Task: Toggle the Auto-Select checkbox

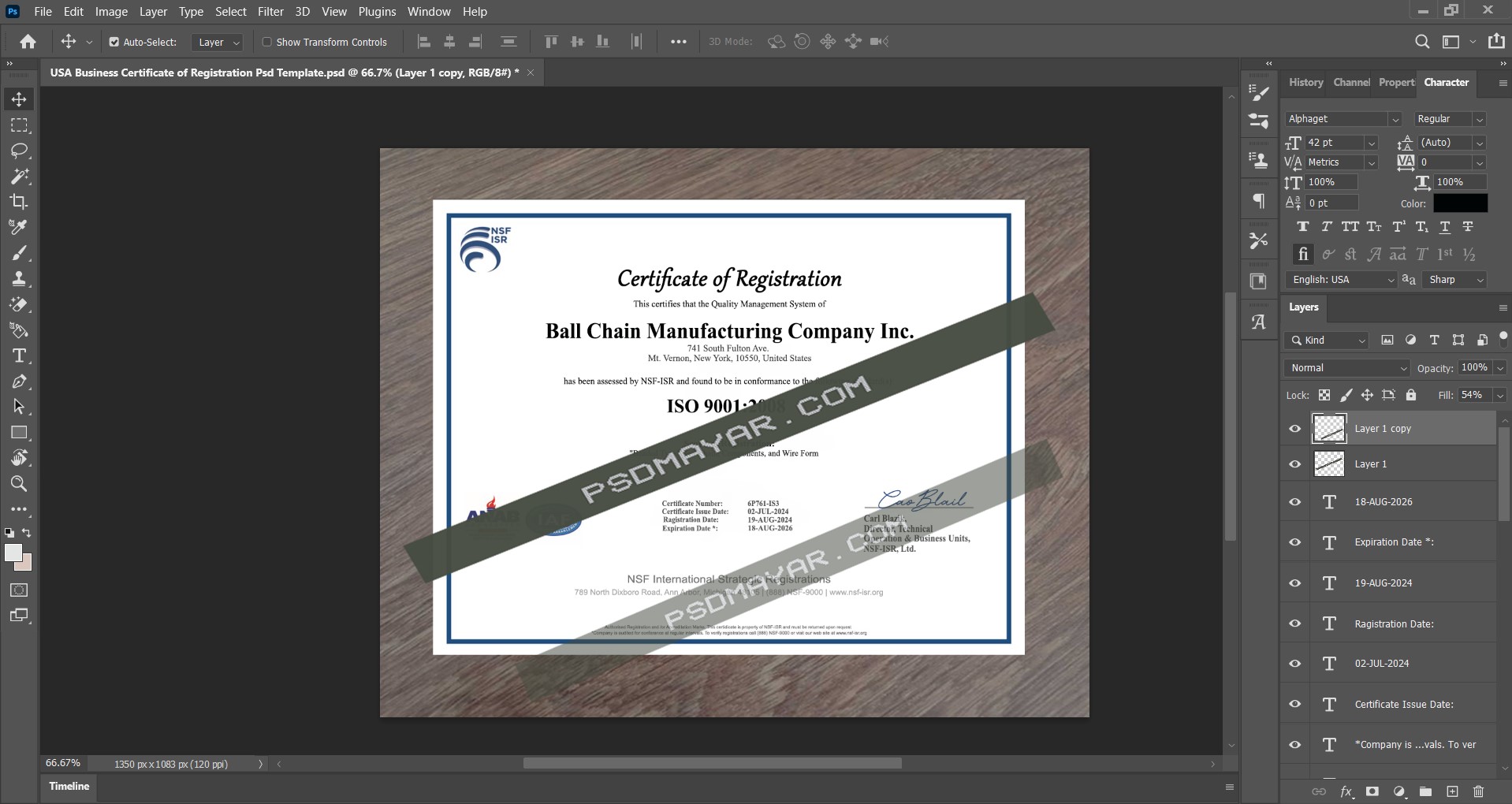Action: 114,42
